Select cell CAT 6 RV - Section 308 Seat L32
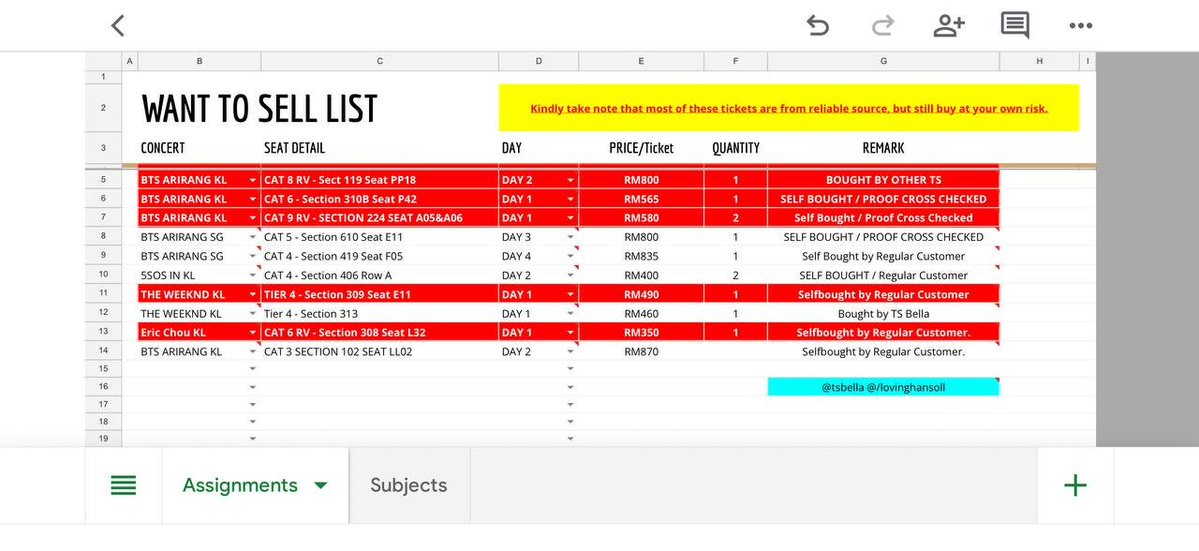The height and width of the screenshot is (551, 1199). (x=380, y=332)
